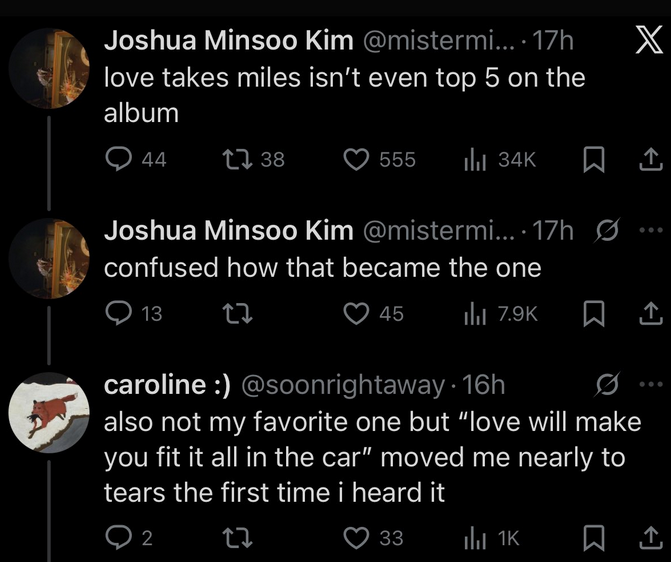Share the "love takes miles" tweet
Image resolution: width=671 pixels, height=562 pixels.
[648, 160]
